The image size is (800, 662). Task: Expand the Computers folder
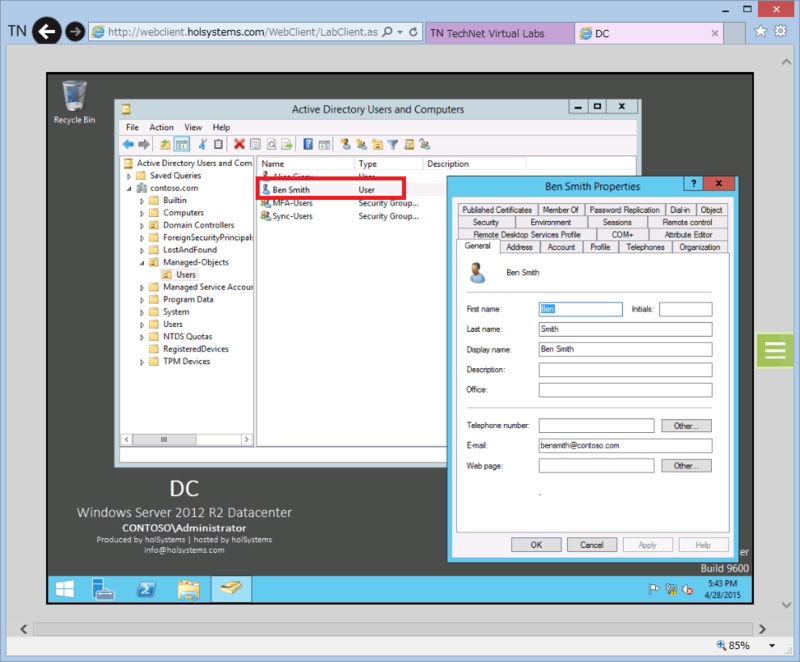click(142, 213)
